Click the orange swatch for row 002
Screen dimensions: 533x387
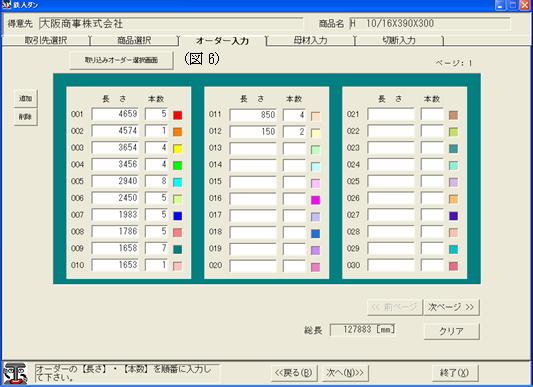click(177, 132)
